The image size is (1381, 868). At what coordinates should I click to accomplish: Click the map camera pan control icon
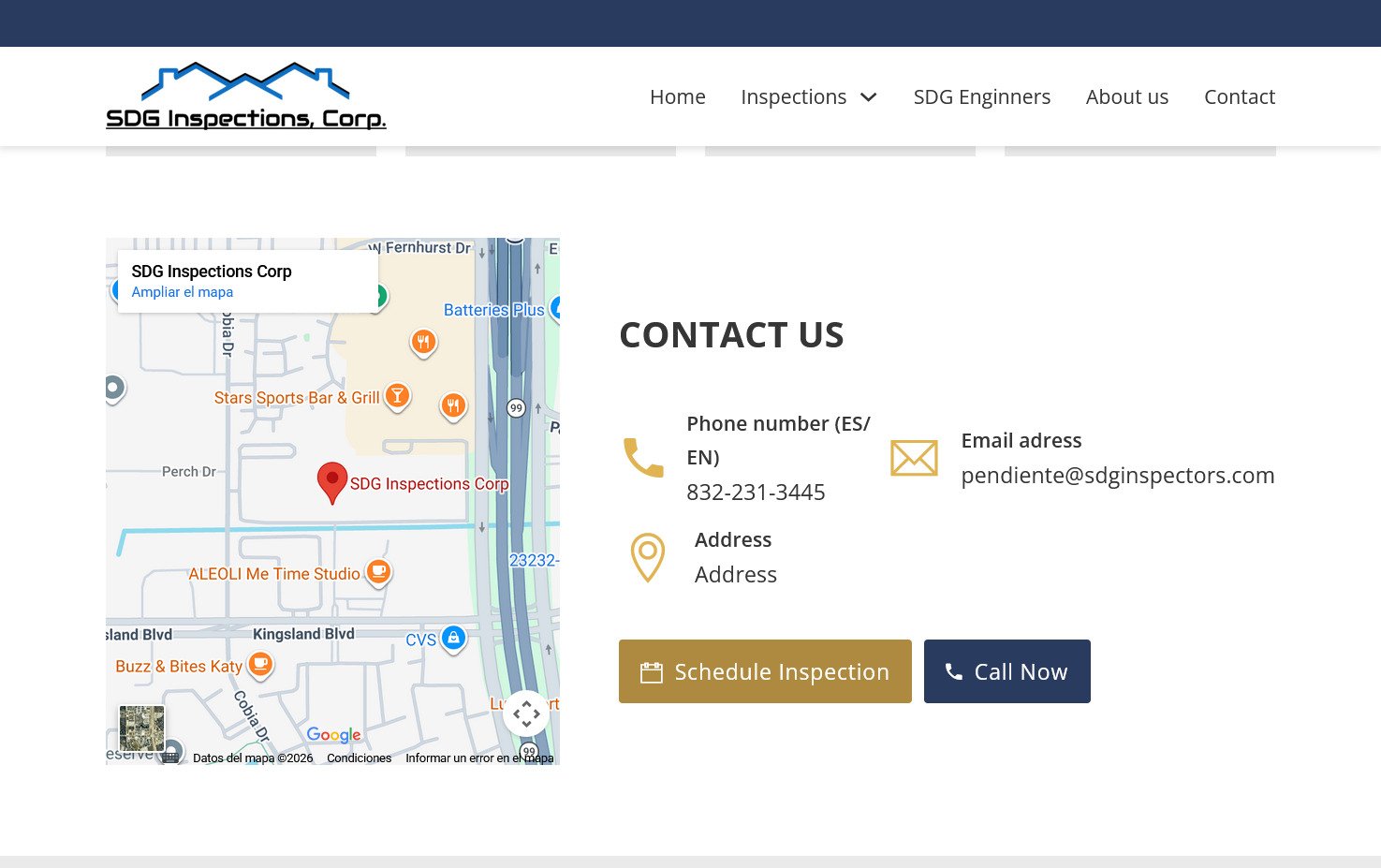click(526, 714)
